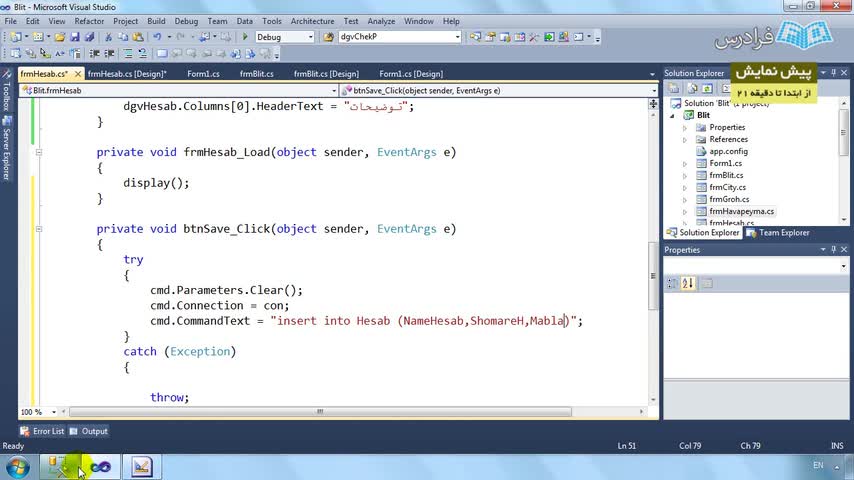The height and width of the screenshot is (480, 854).
Task: Click the Find in Files icon
Action: 328,37
